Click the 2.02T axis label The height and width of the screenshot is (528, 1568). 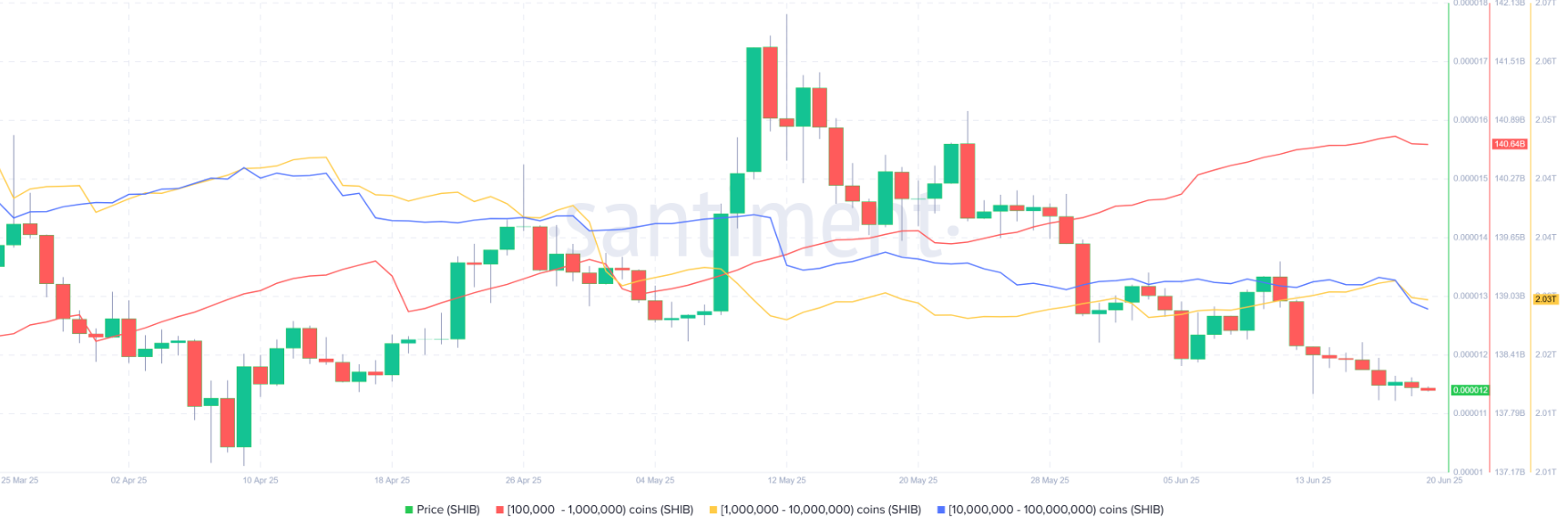point(1545,354)
